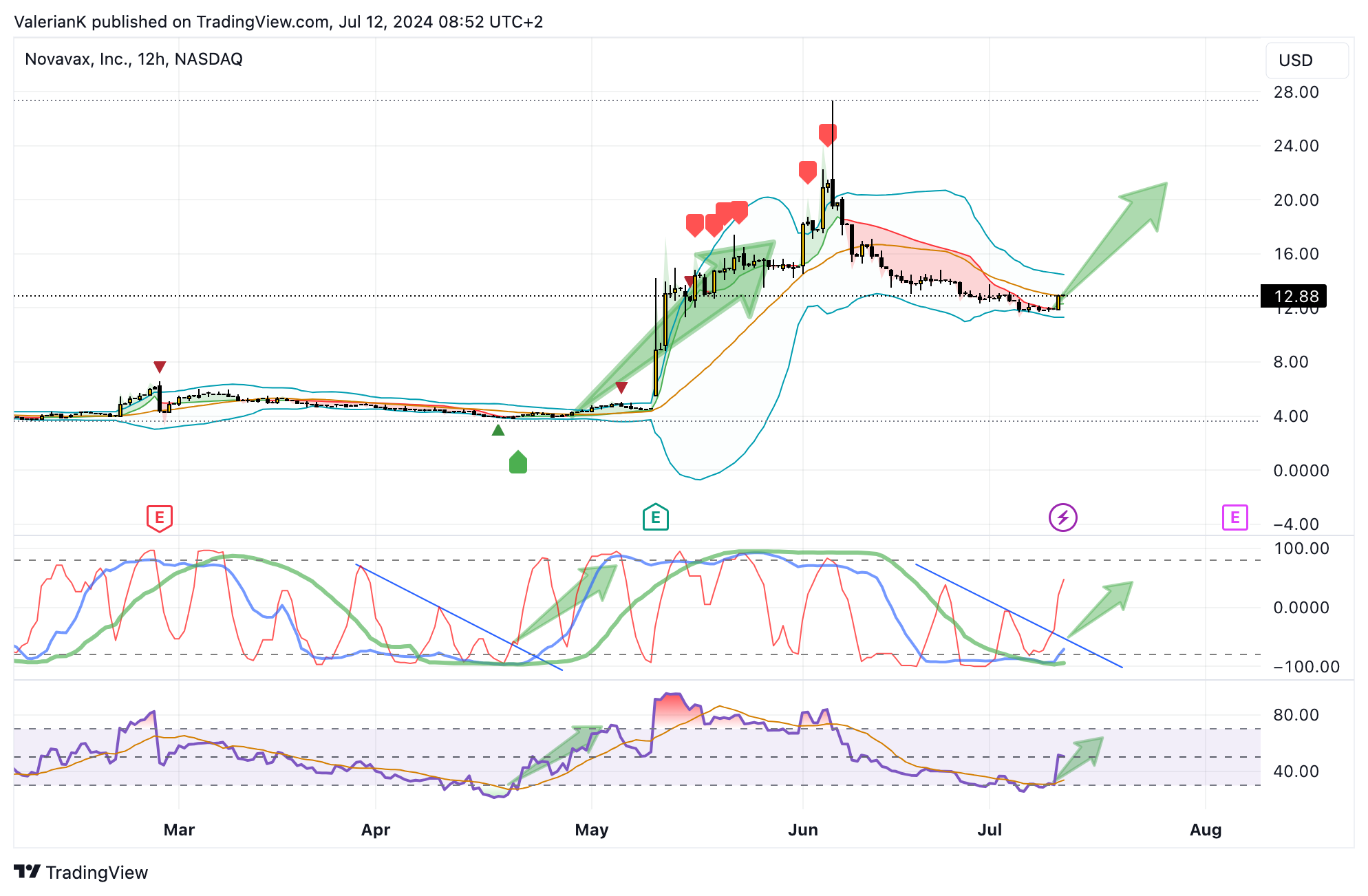1368x896 pixels.
Task: Open the USD currency selector
Action: (1307, 60)
